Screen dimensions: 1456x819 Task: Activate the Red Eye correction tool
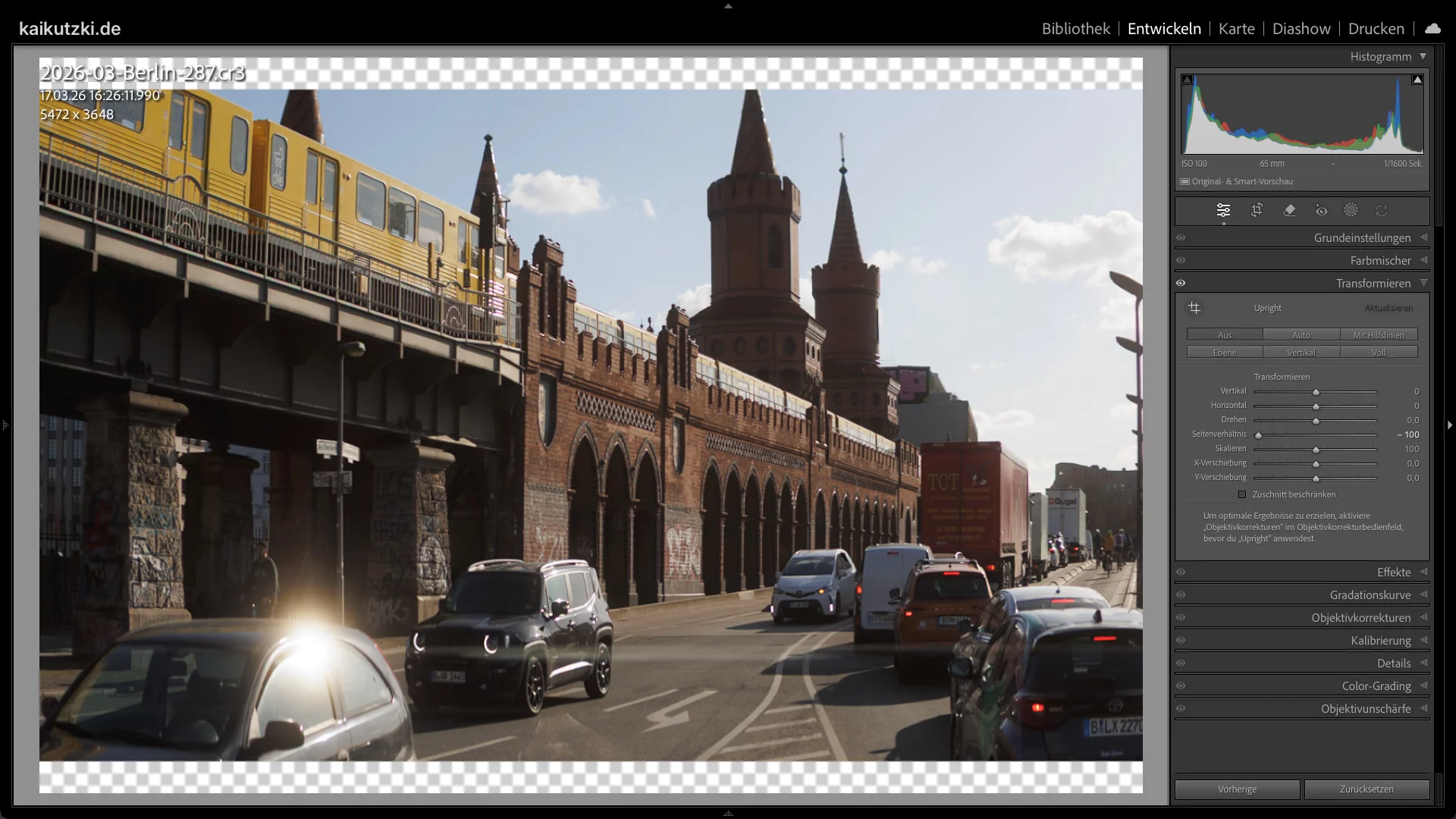pyautogui.click(x=1321, y=210)
